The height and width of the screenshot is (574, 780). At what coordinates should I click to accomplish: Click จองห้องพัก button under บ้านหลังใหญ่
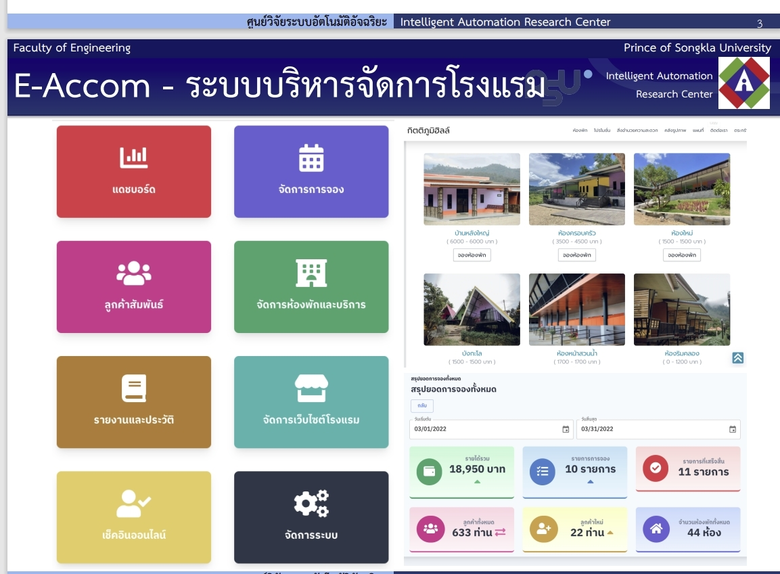pyautogui.click(x=472, y=255)
